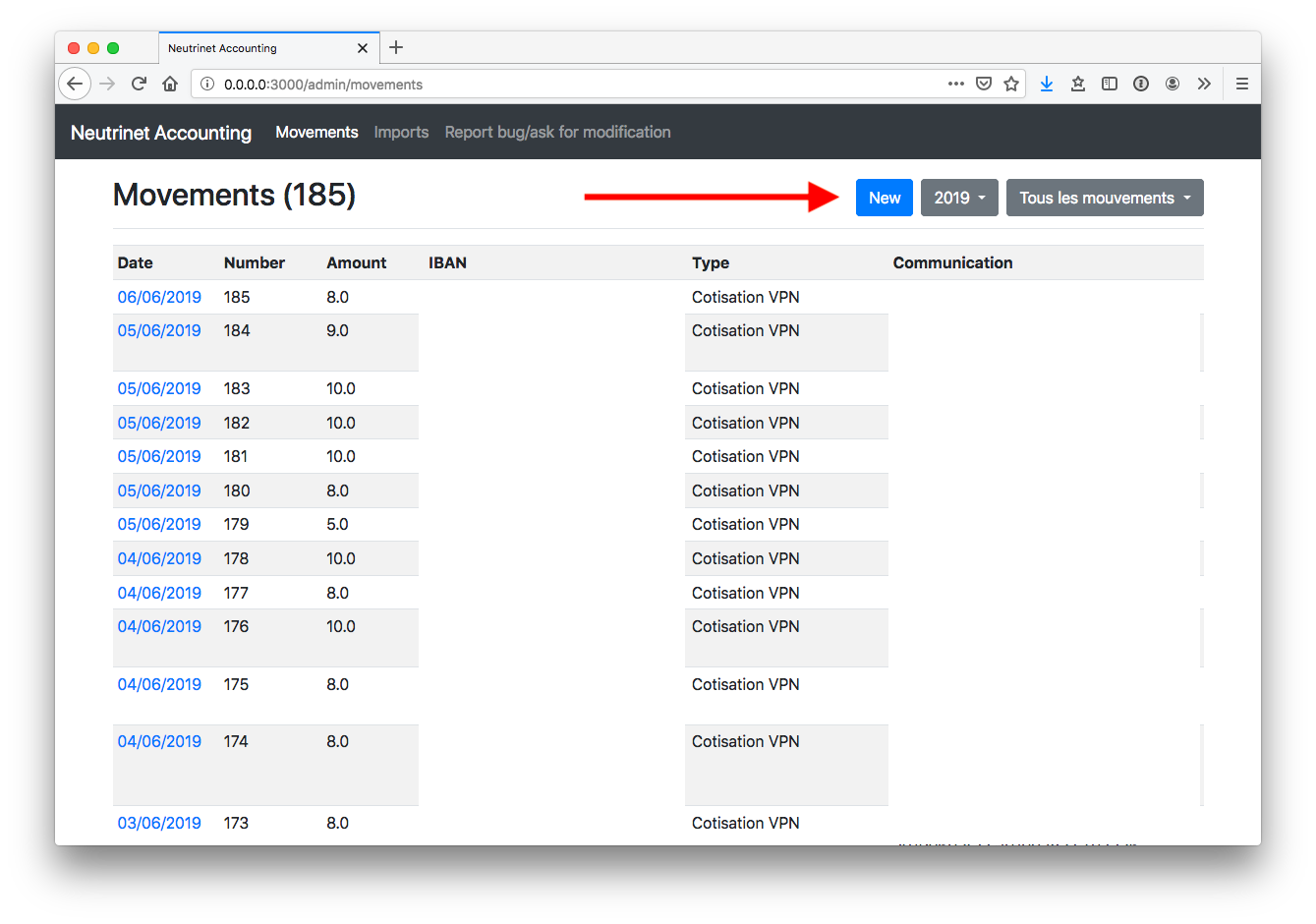Open page actions three-dot menu
The image size is (1316, 924).
click(955, 84)
